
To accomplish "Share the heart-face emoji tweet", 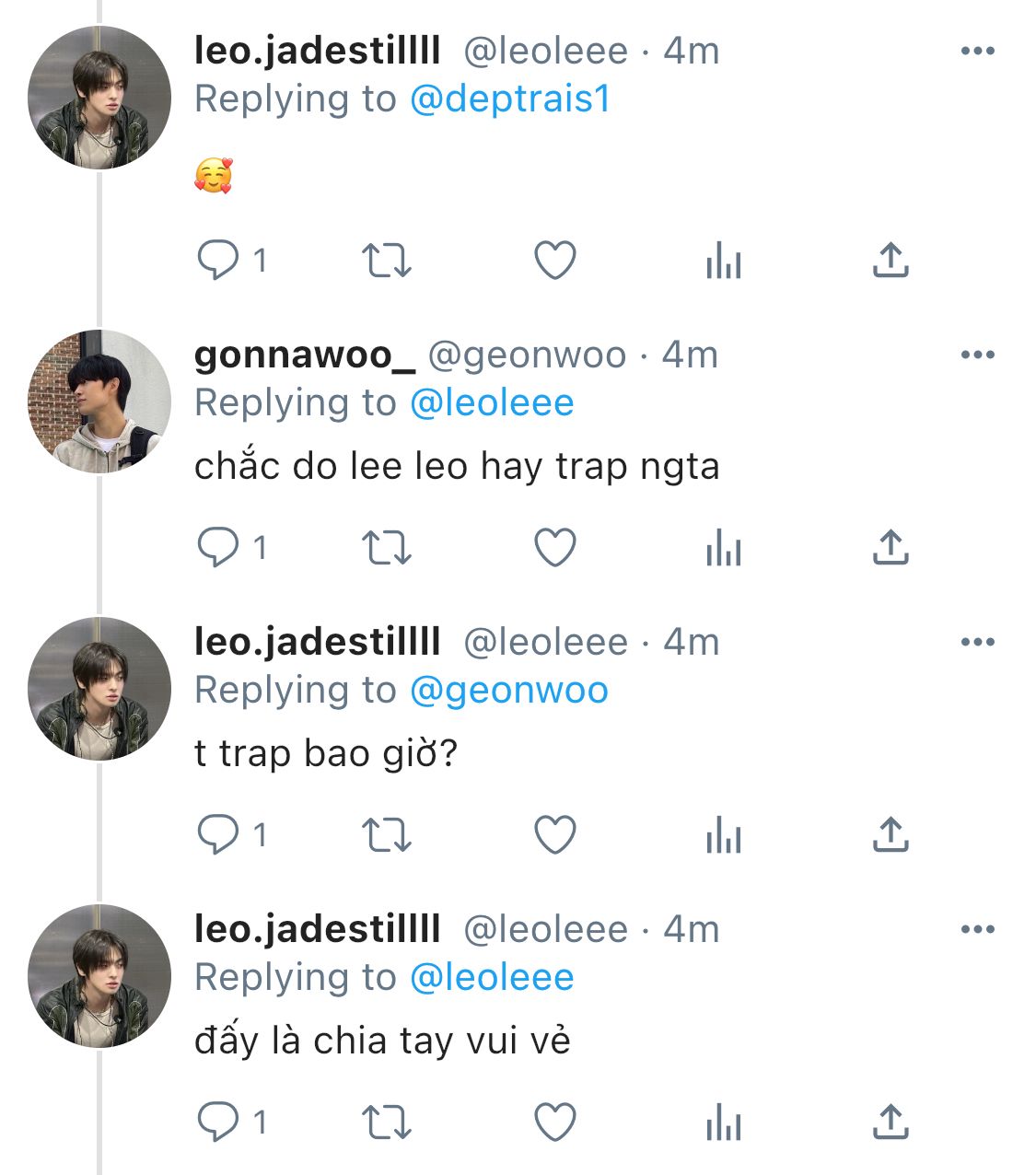I will tap(890, 261).
